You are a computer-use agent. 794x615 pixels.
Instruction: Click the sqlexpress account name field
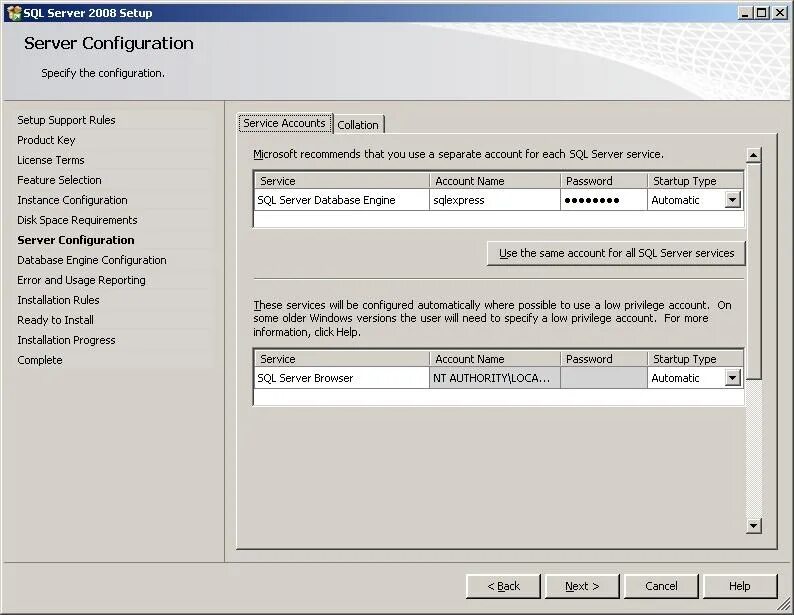point(494,200)
